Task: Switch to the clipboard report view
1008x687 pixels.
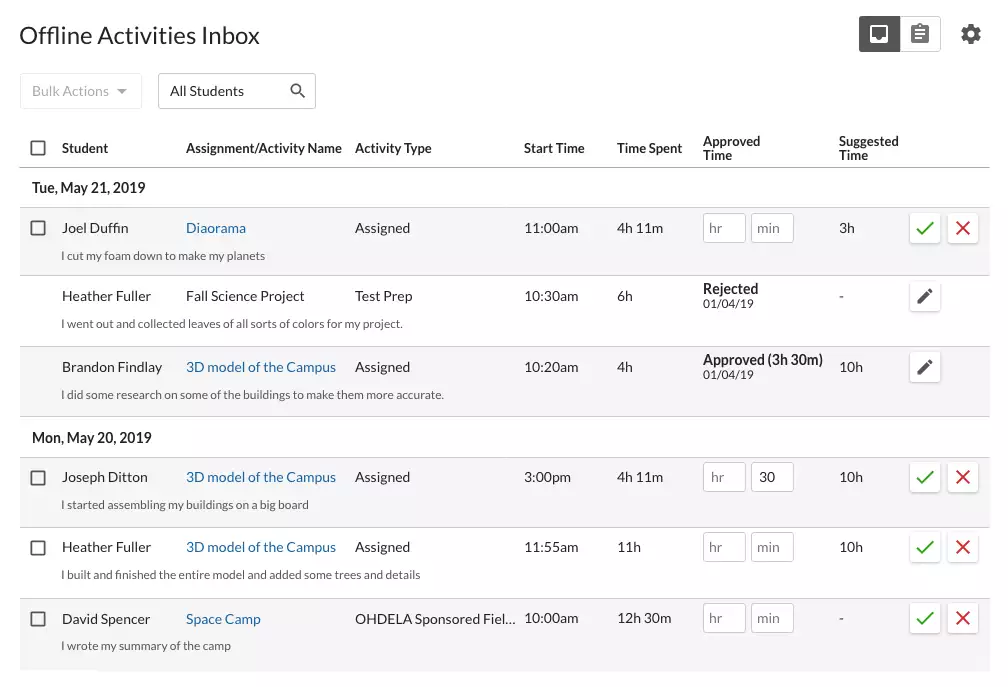Action: tap(920, 34)
